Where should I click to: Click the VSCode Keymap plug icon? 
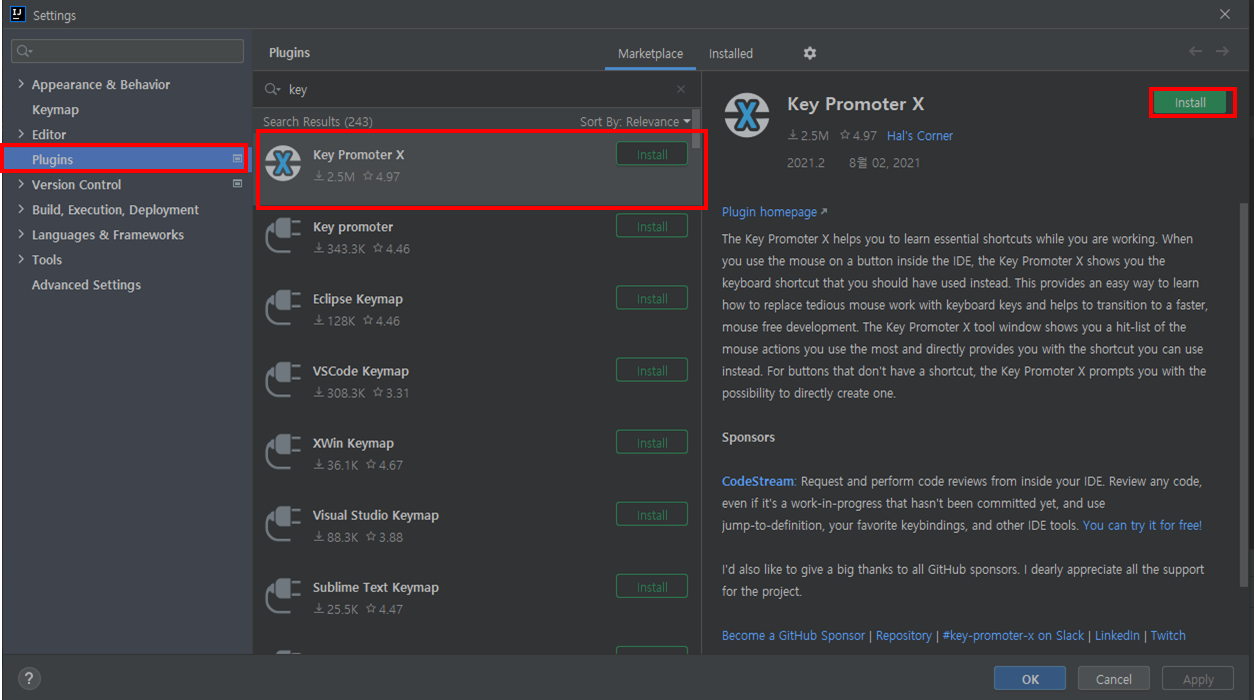click(x=283, y=380)
